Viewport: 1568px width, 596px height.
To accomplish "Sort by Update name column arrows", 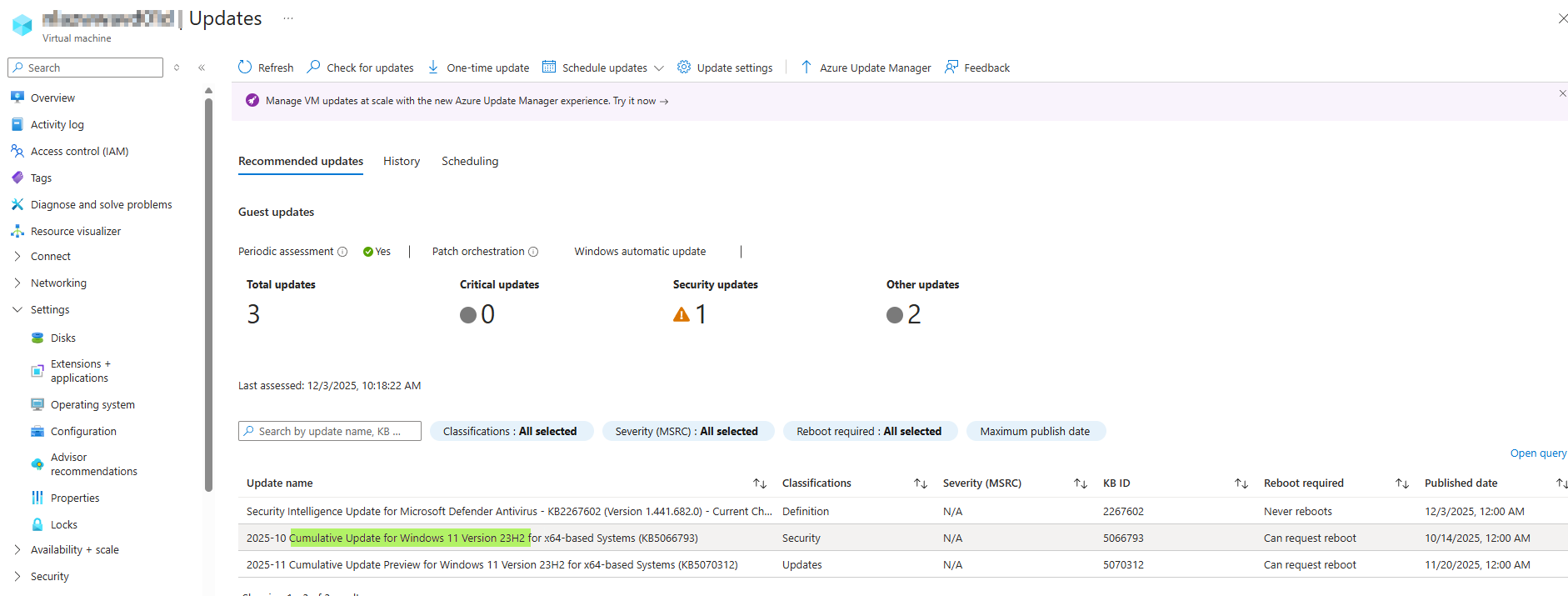I will click(760, 483).
